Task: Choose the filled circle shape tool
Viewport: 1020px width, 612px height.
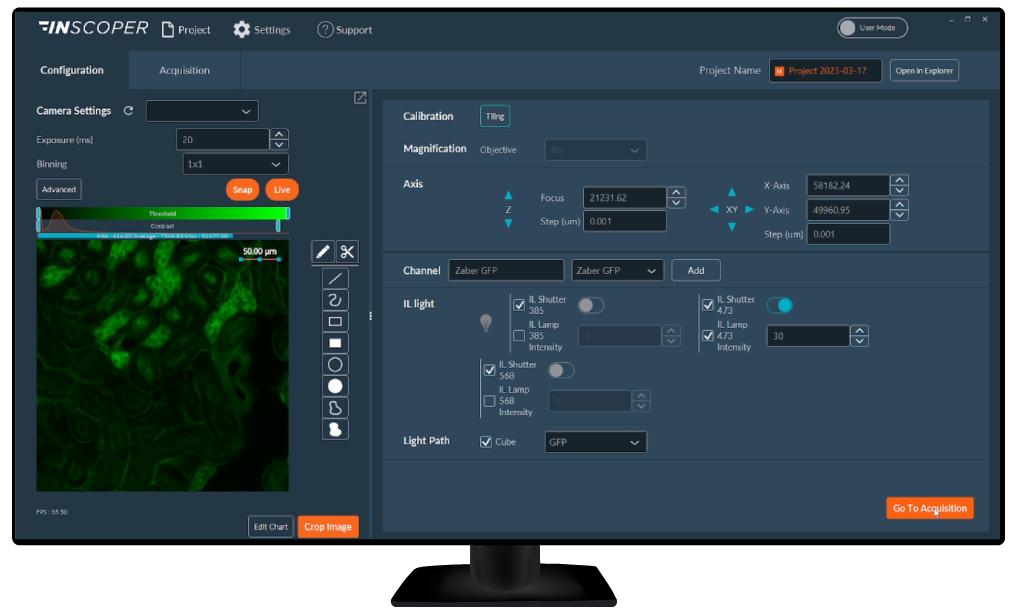Action: (x=335, y=385)
